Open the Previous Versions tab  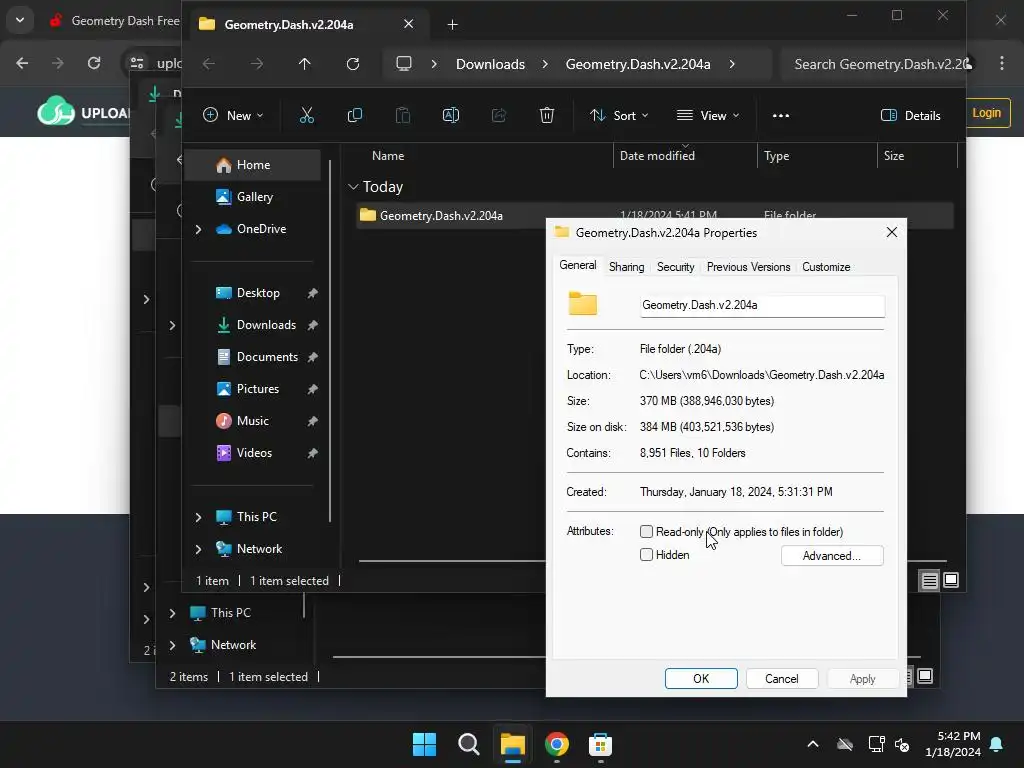tap(748, 266)
